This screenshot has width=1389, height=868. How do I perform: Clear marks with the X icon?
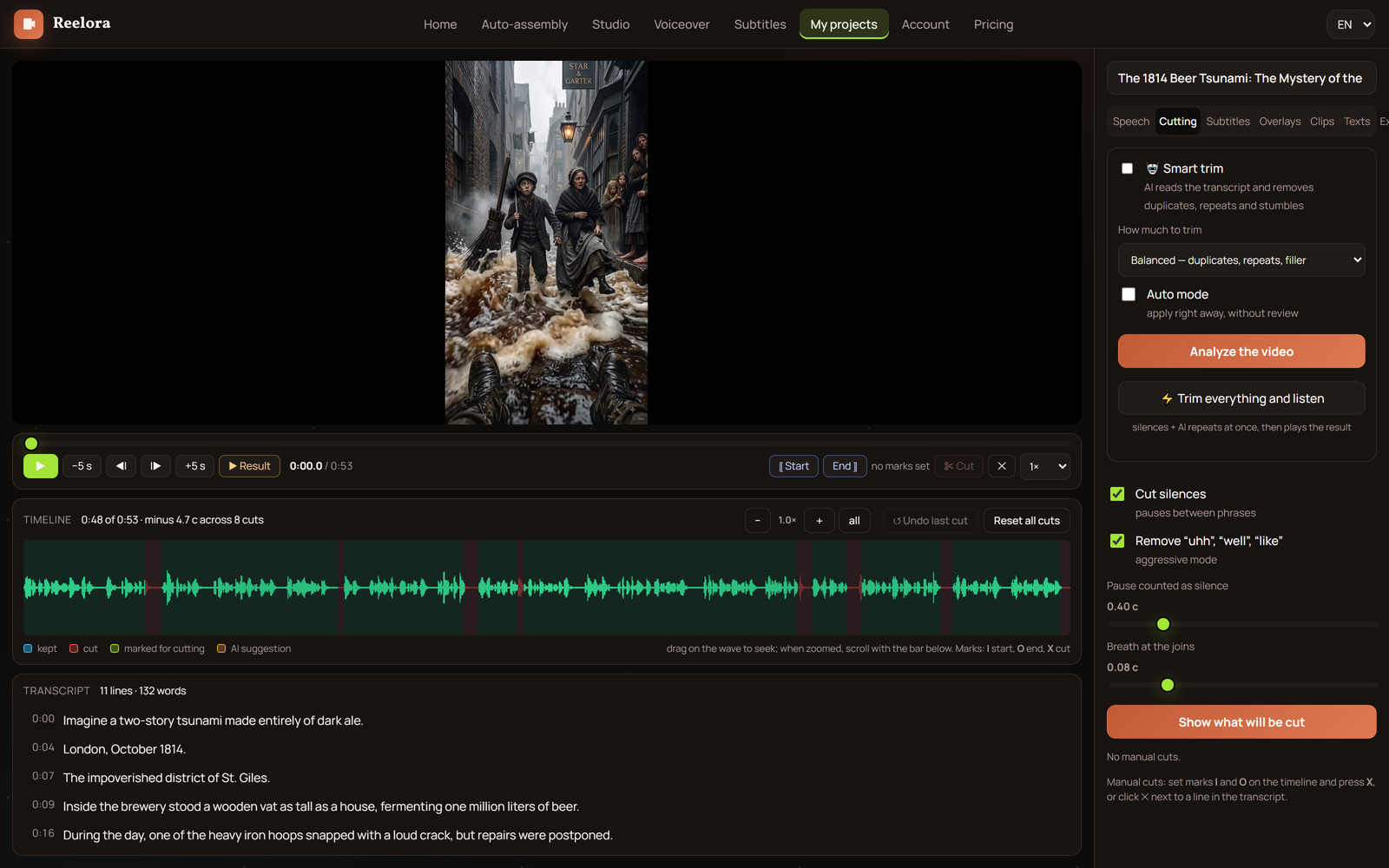click(1002, 466)
